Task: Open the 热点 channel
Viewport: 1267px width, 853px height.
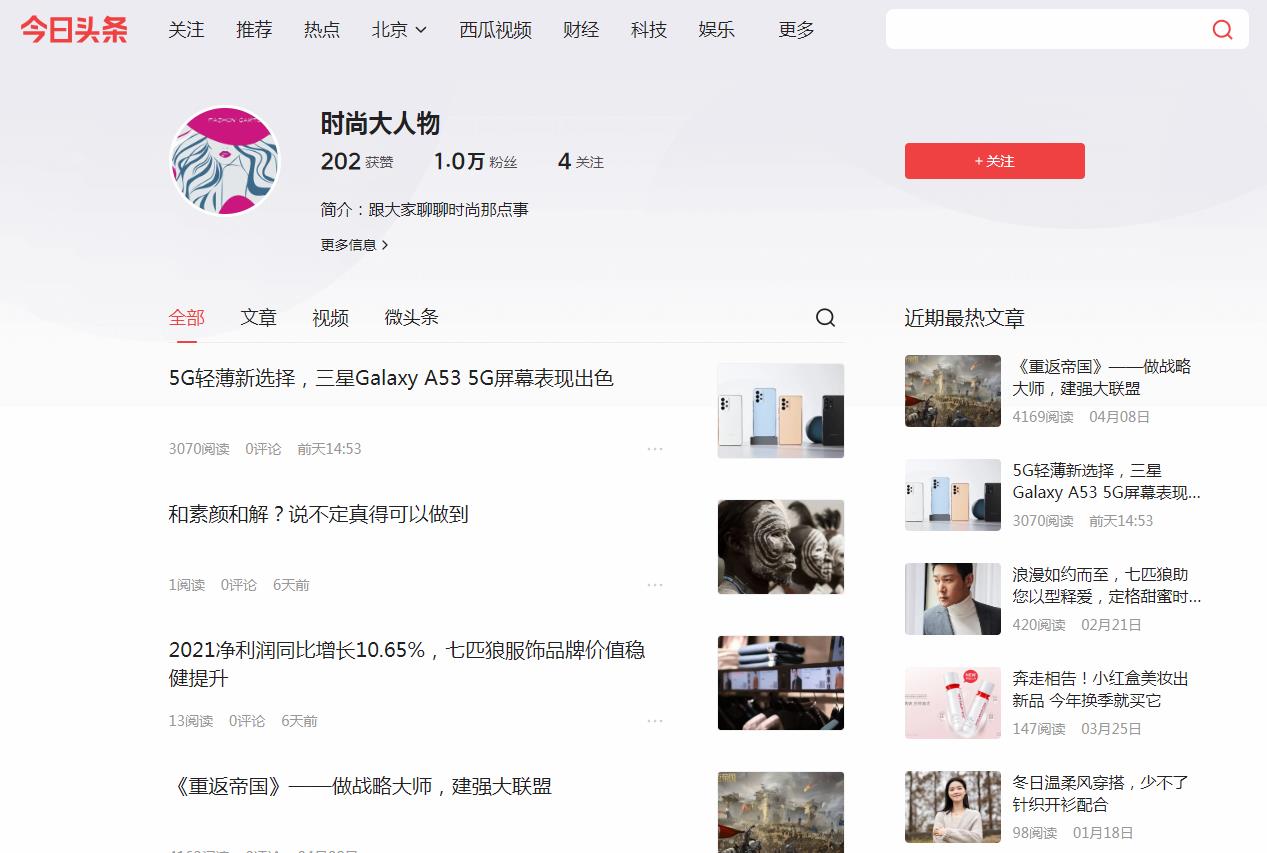Action: [322, 30]
